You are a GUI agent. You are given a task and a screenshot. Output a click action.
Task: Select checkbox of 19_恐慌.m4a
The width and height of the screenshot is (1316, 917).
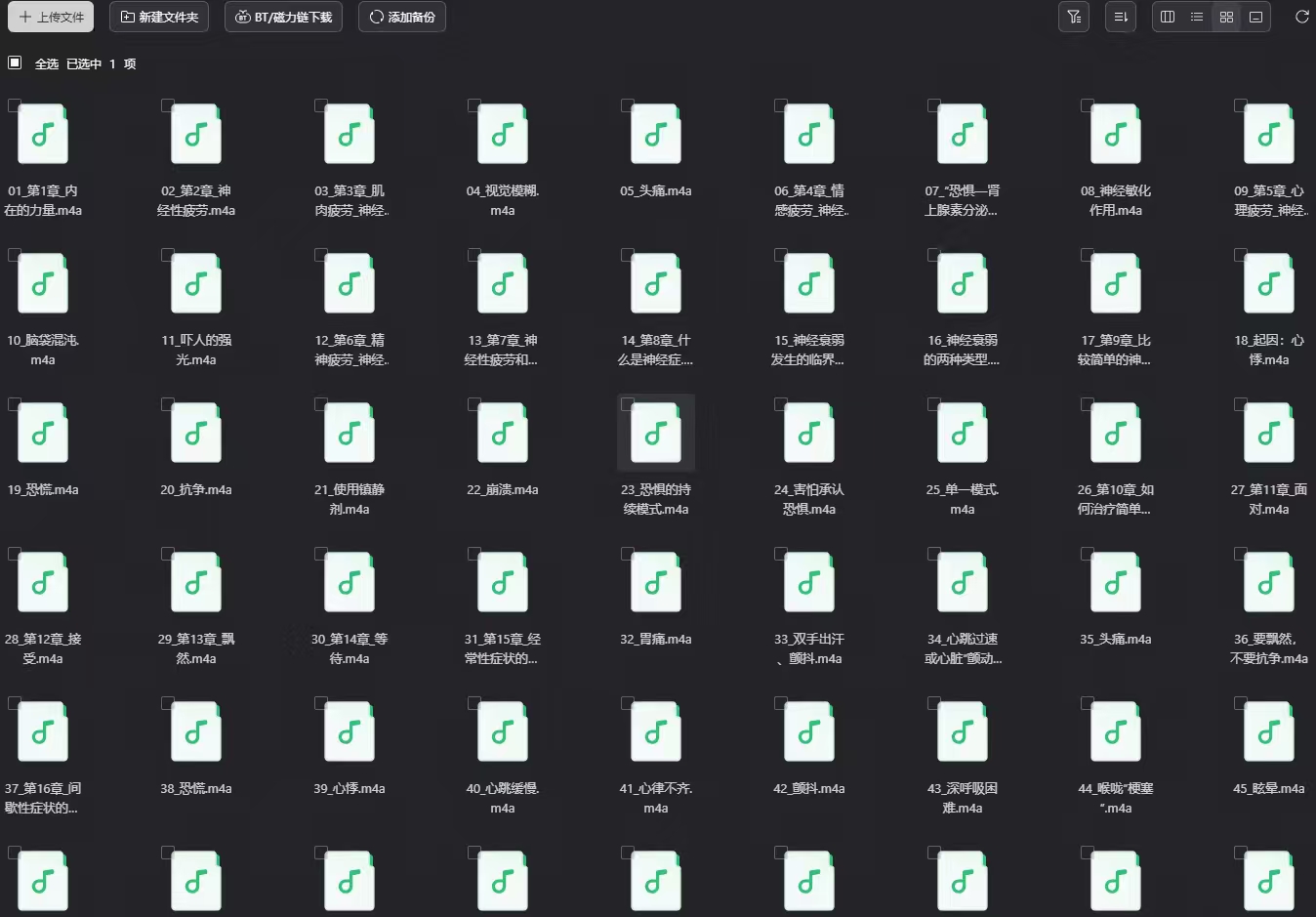(14, 404)
